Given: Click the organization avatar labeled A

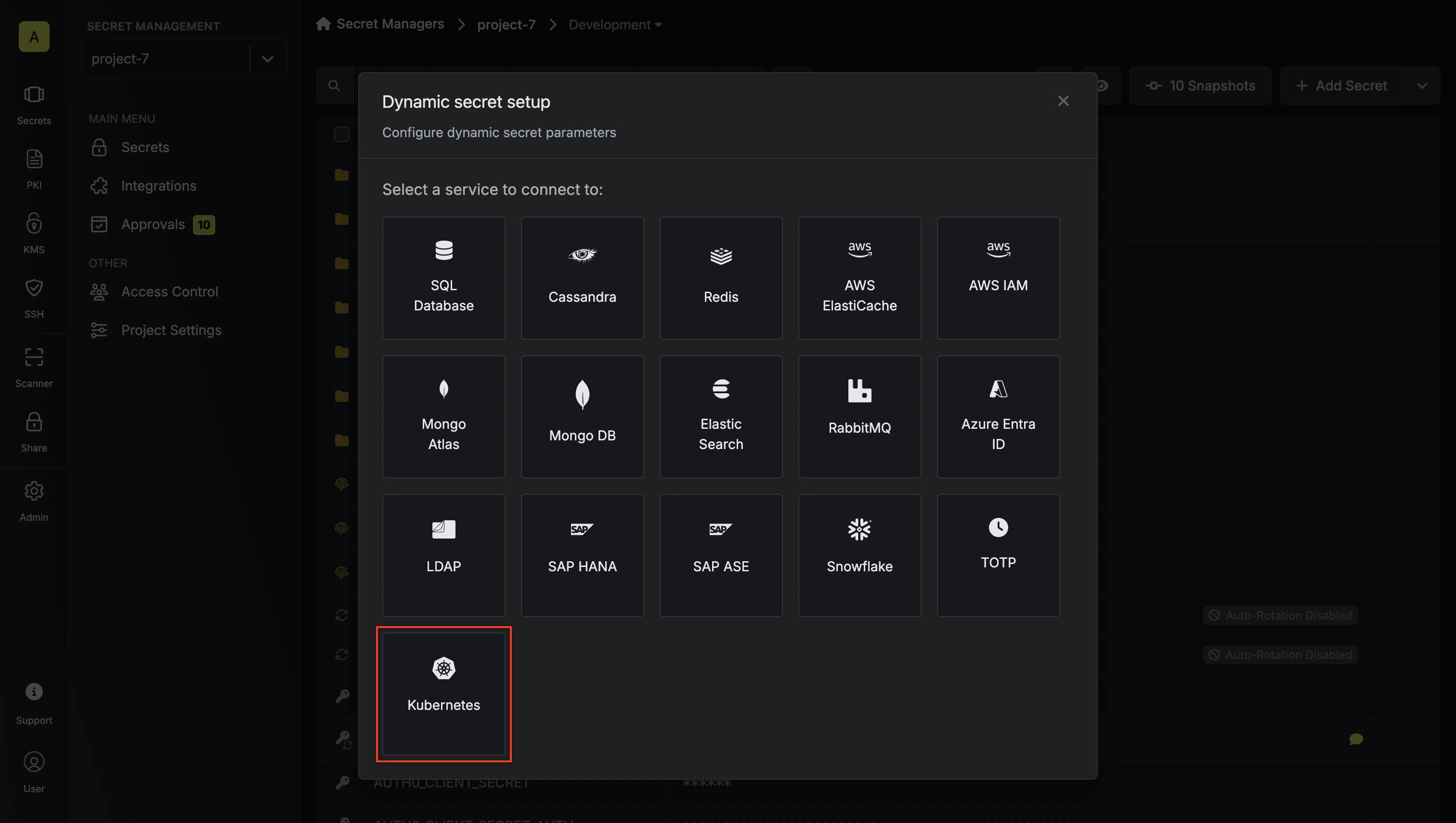Looking at the screenshot, I should (x=34, y=37).
